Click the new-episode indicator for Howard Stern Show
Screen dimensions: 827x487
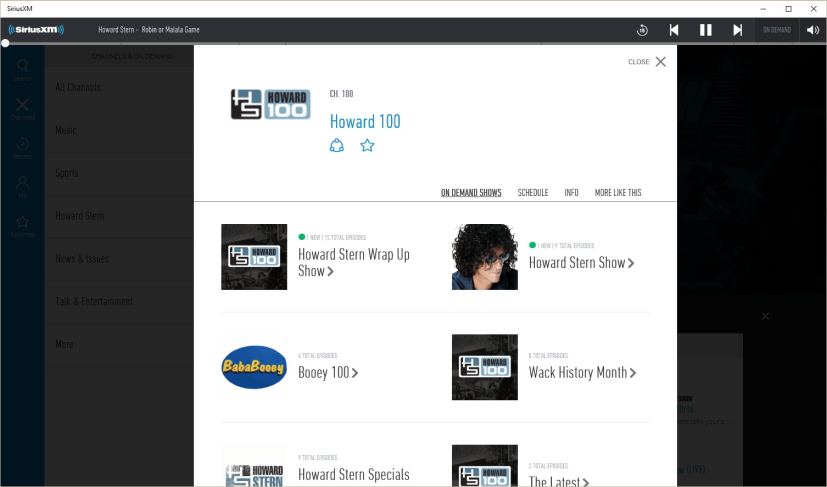(532, 245)
